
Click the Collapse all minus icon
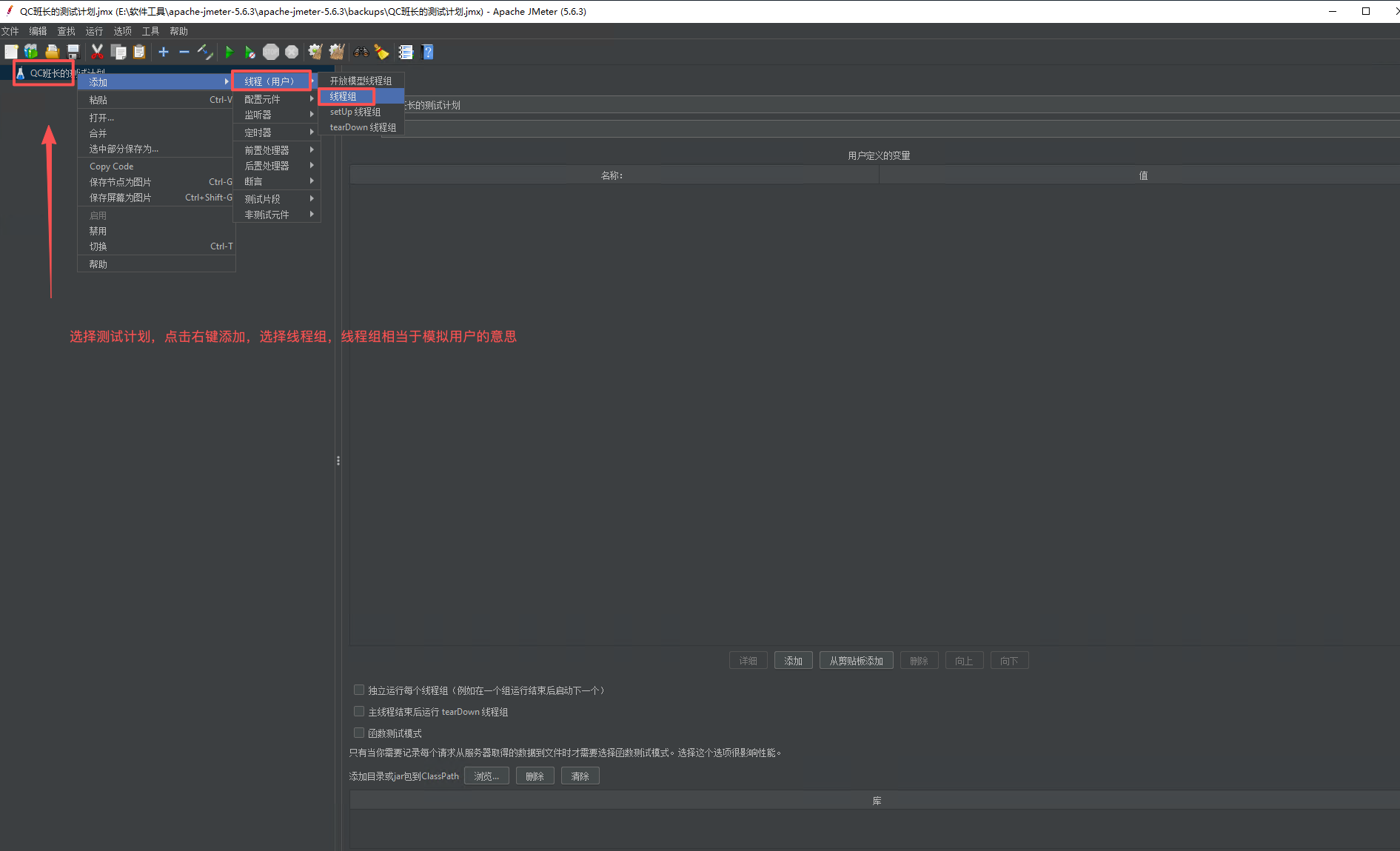tap(184, 52)
